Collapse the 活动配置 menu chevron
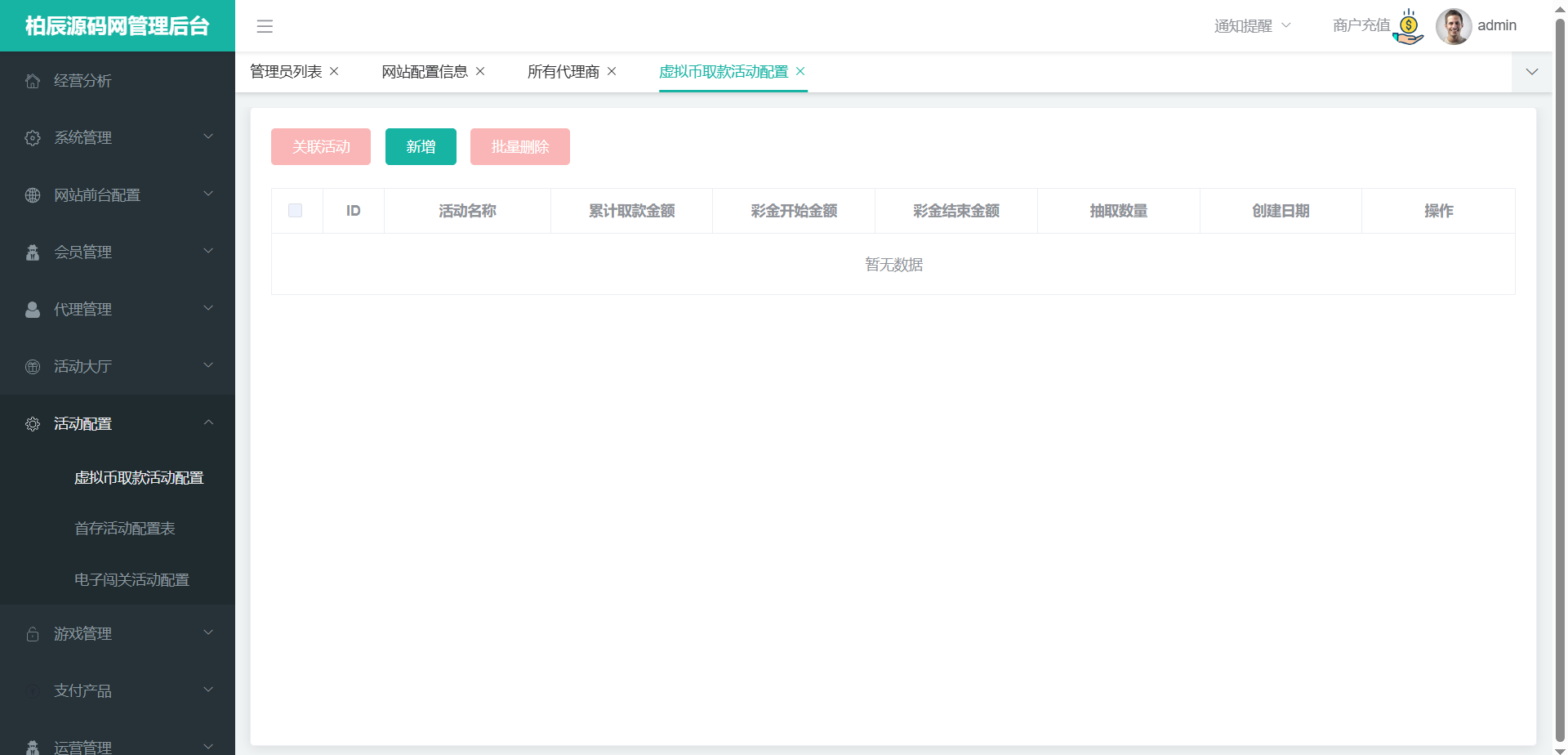The width and height of the screenshot is (1568, 755). [x=208, y=422]
